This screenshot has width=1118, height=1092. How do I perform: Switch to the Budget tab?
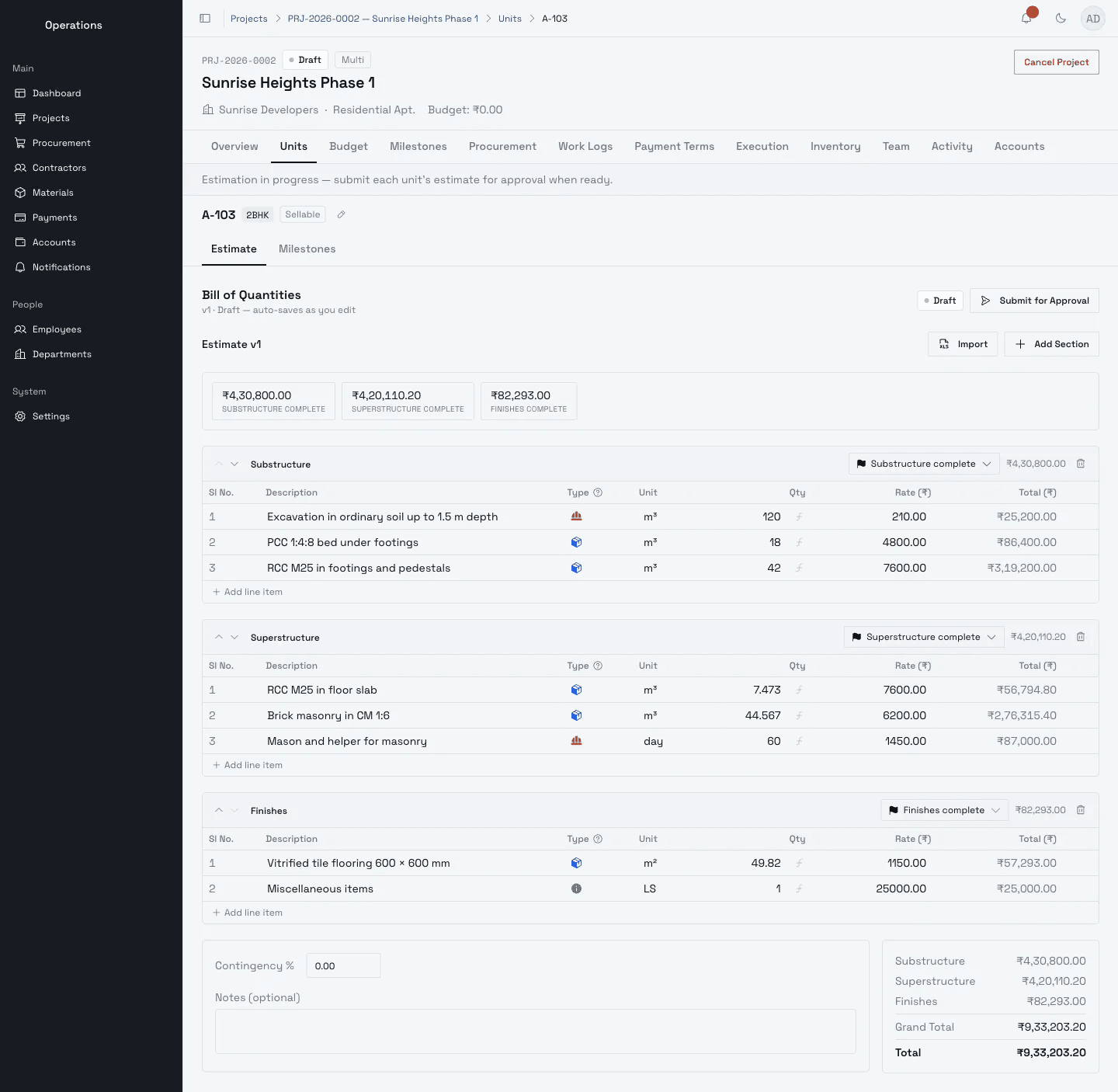pos(349,147)
